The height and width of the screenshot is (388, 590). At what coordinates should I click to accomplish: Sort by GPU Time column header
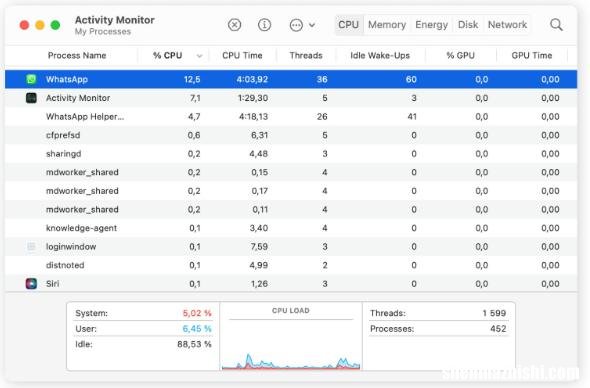click(532, 55)
